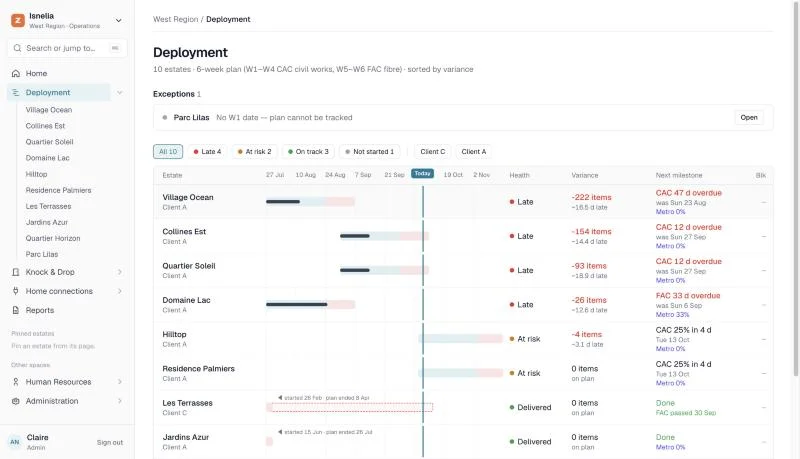Click Parc Lilas exception name
Screen dimensions: 800x459
(x=191, y=117)
